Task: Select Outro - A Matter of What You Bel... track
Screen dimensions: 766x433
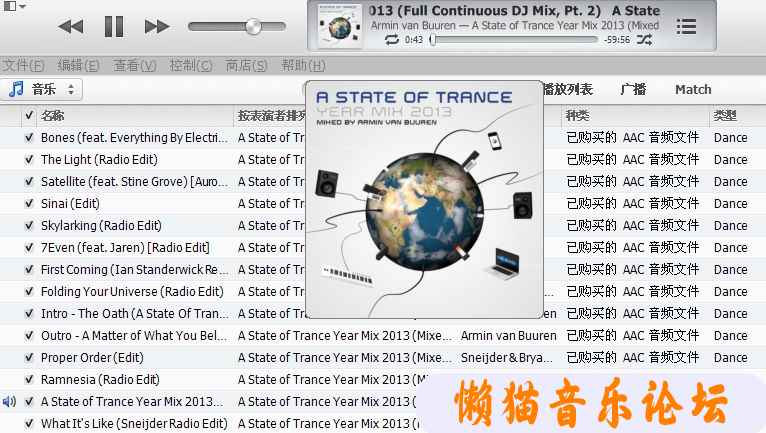Action: [x=134, y=336]
